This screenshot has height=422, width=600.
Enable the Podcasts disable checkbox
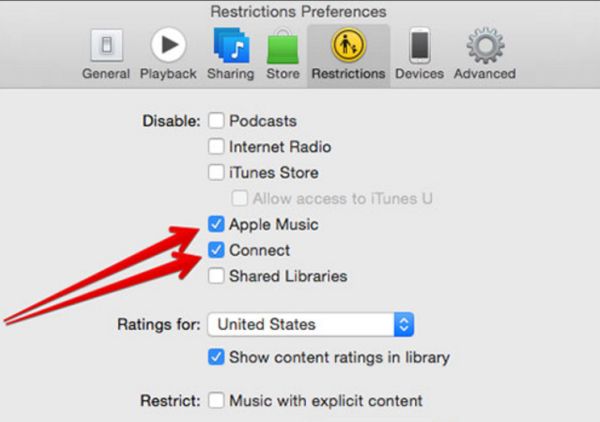(216, 121)
